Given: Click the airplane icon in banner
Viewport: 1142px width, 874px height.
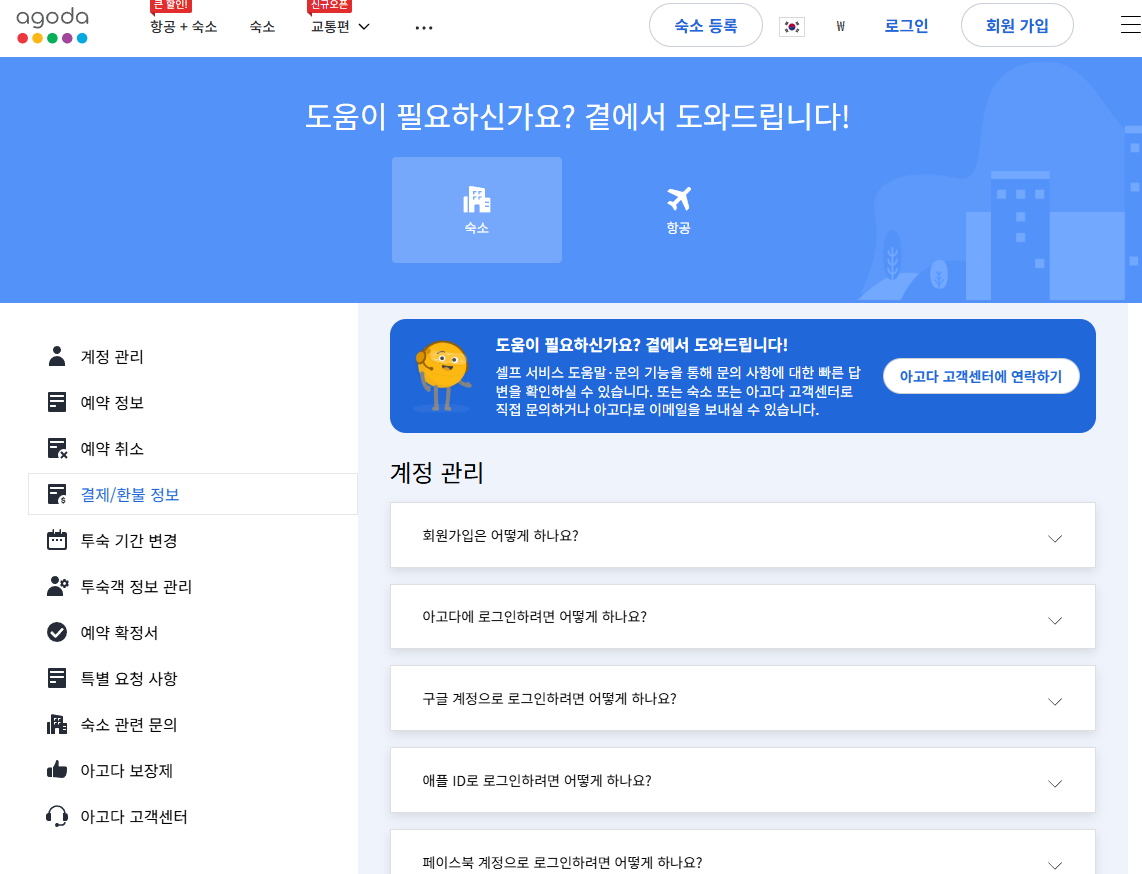Looking at the screenshot, I should pyautogui.click(x=679, y=198).
